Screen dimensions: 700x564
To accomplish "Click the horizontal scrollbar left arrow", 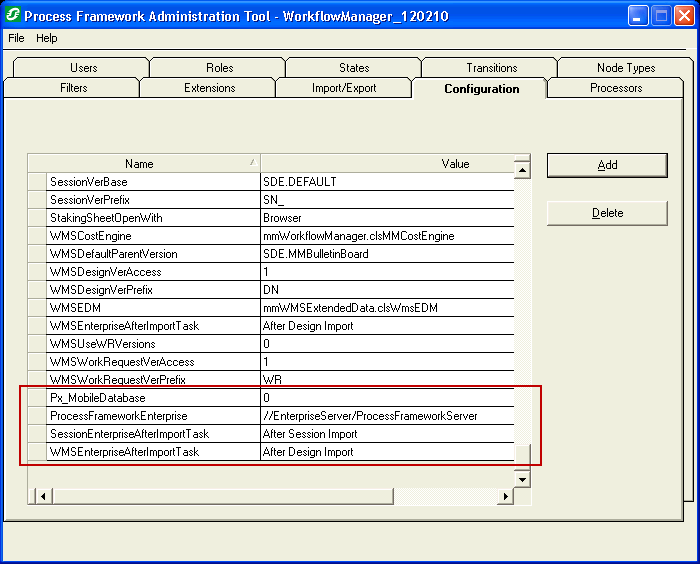I will pyautogui.click(x=43, y=496).
